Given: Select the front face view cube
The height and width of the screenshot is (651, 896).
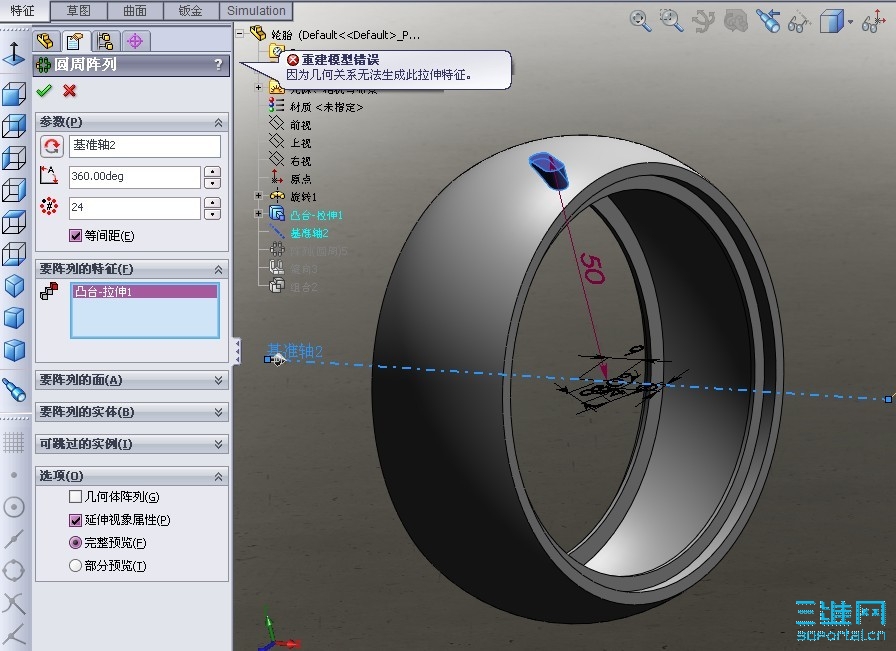Looking at the screenshot, I should (14, 94).
